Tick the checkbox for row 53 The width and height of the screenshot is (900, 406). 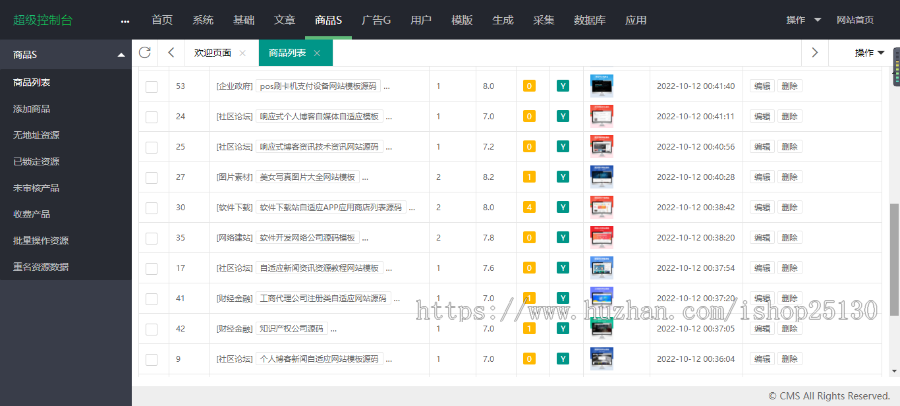pyautogui.click(x=152, y=87)
